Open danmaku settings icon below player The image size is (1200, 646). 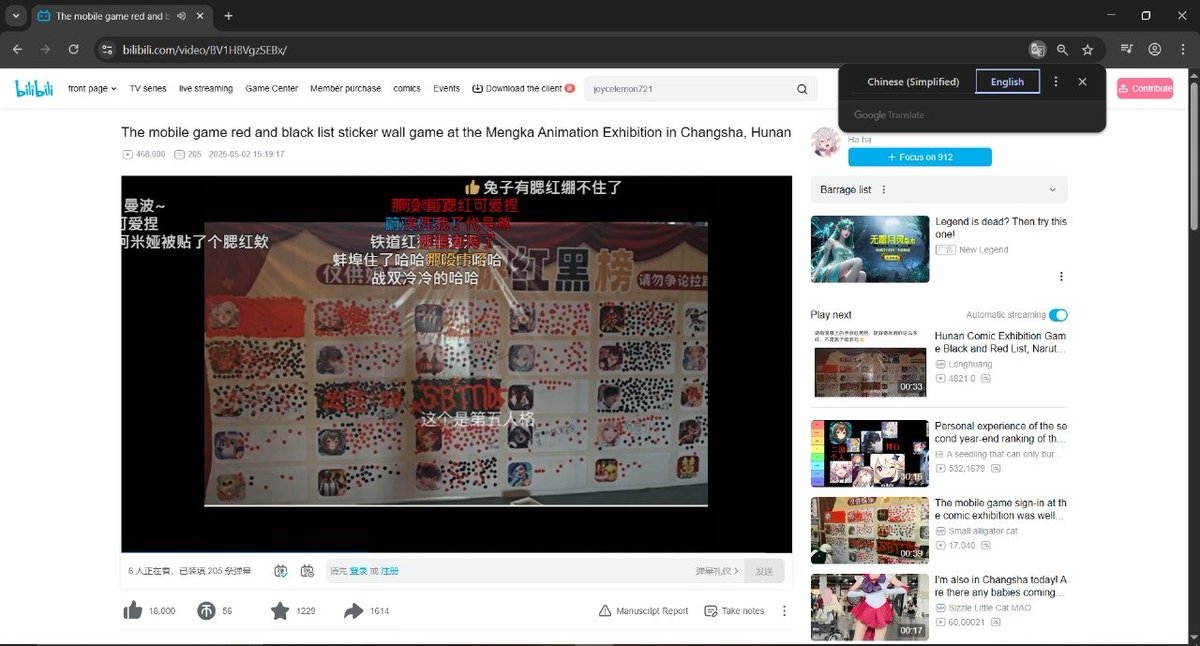pyautogui.click(x=306, y=570)
